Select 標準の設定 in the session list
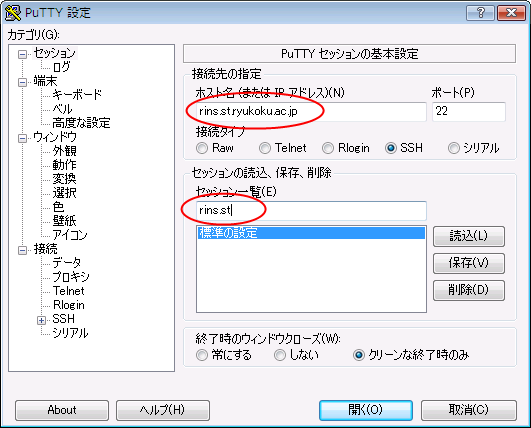 point(311,233)
